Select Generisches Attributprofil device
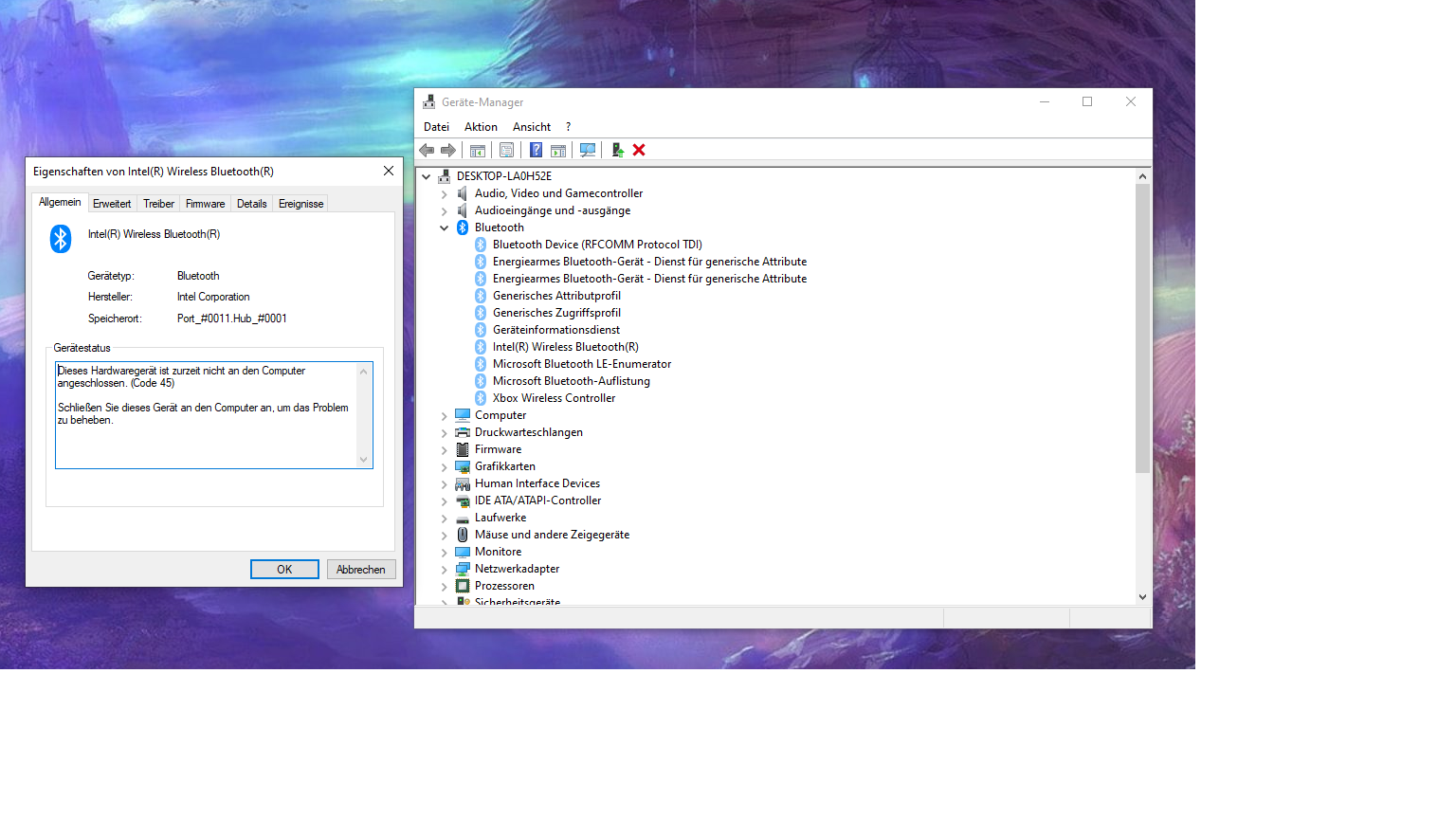 tap(556, 296)
